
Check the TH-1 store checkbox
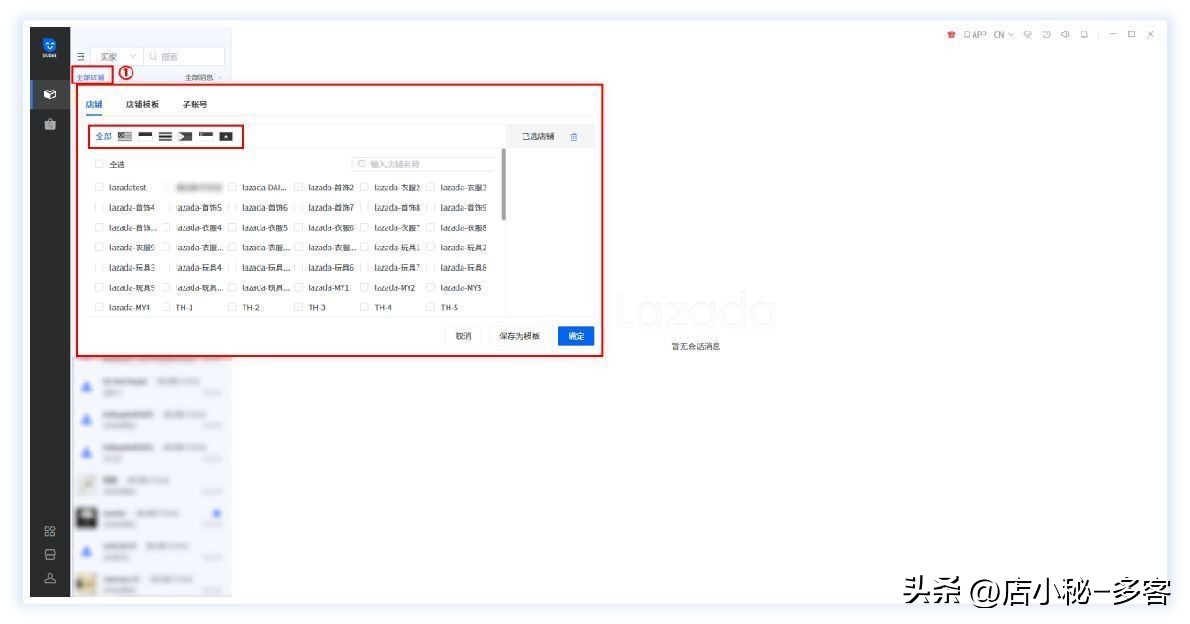165,307
